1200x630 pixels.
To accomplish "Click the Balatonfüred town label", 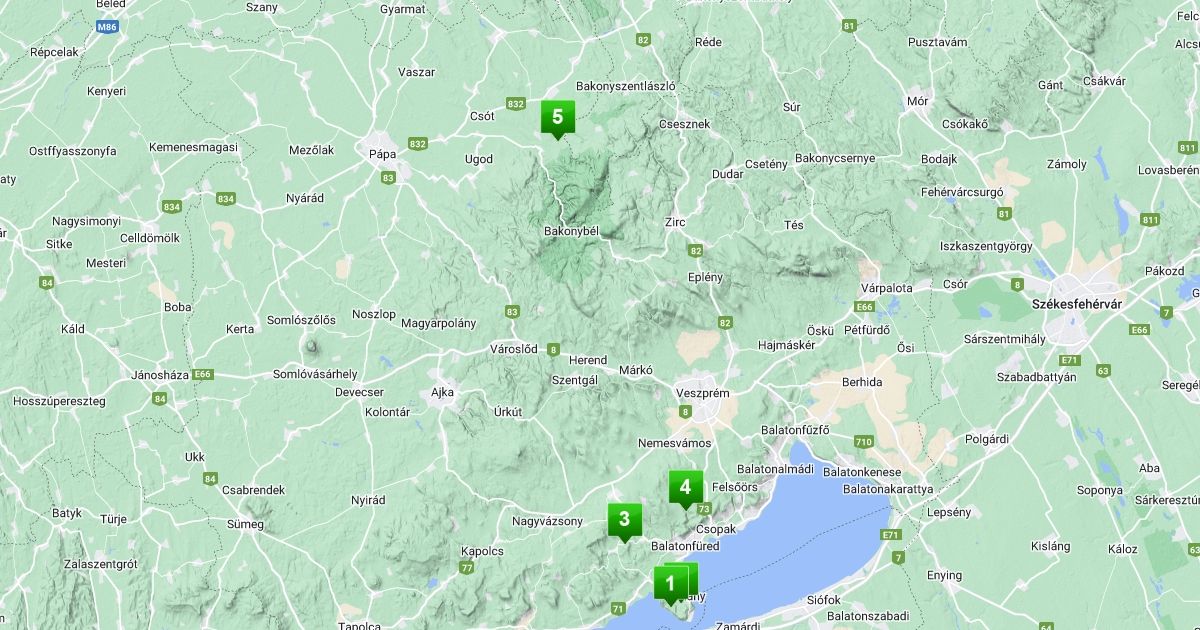I will [x=685, y=546].
